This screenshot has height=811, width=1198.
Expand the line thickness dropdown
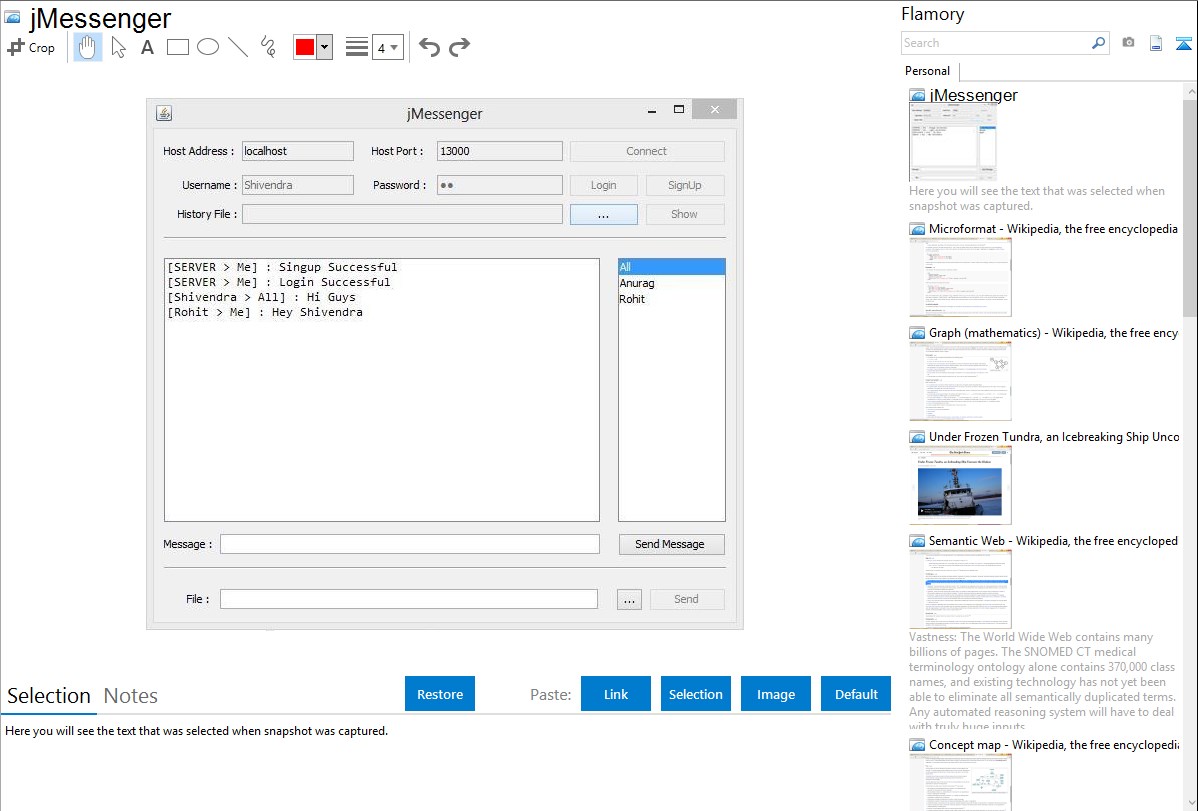(x=387, y=47)
